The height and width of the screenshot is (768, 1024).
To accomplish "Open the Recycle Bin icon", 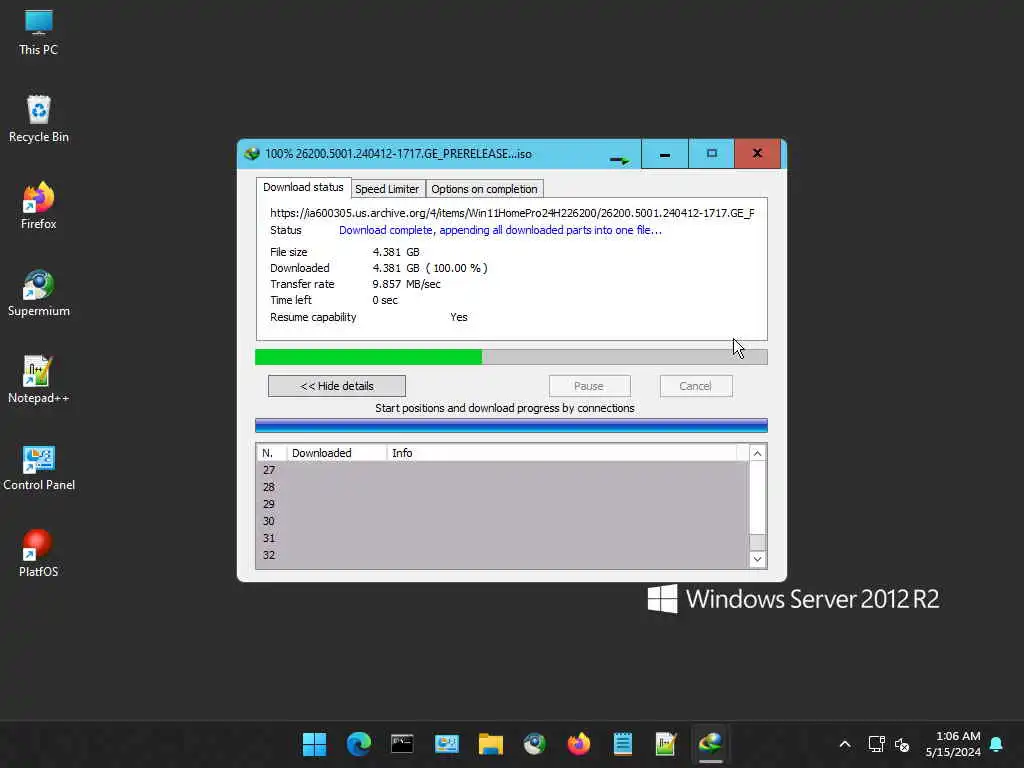I will 38,118.
